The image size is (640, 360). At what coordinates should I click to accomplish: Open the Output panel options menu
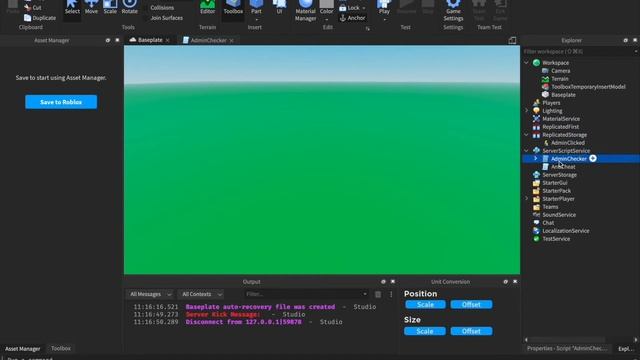pos(391,294)
